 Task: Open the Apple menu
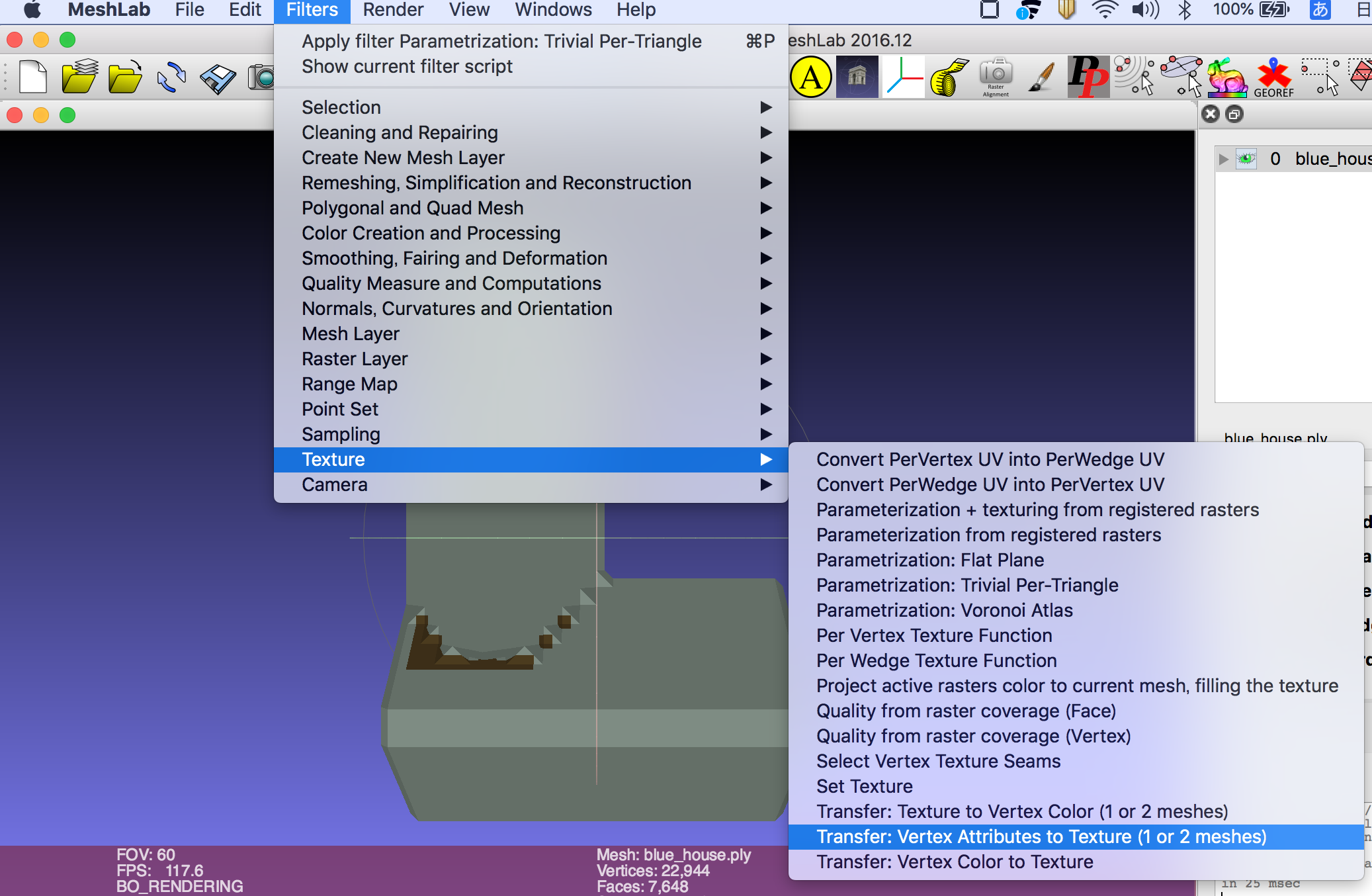pos(31,10)
